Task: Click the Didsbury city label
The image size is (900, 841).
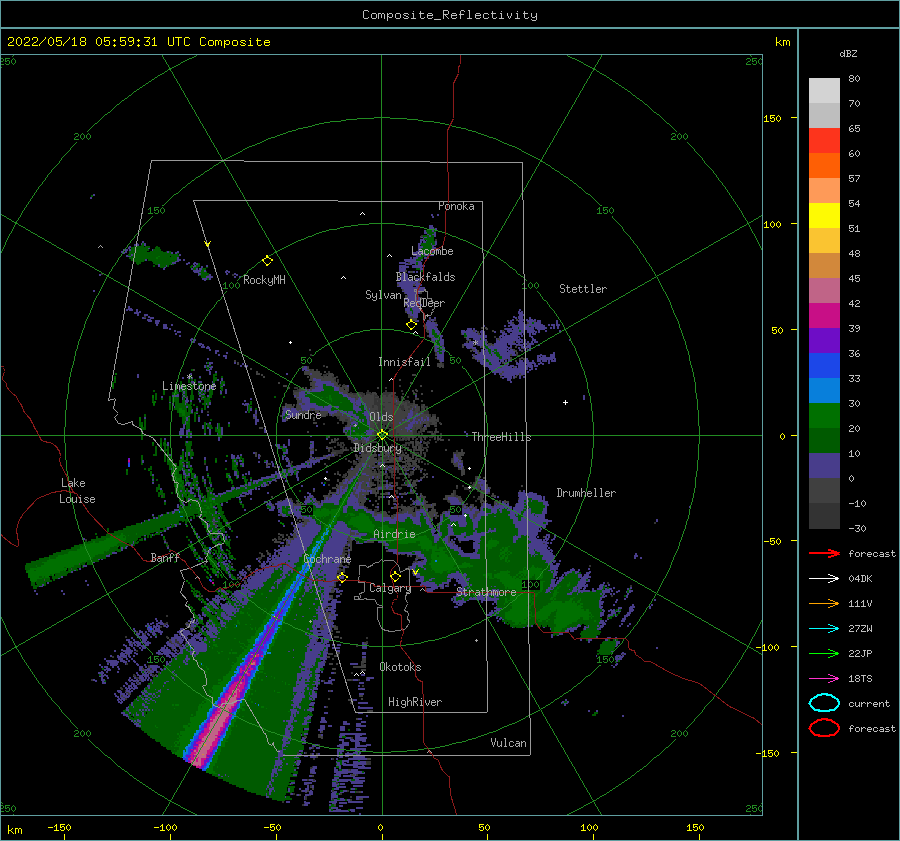Action: [377, 448]
